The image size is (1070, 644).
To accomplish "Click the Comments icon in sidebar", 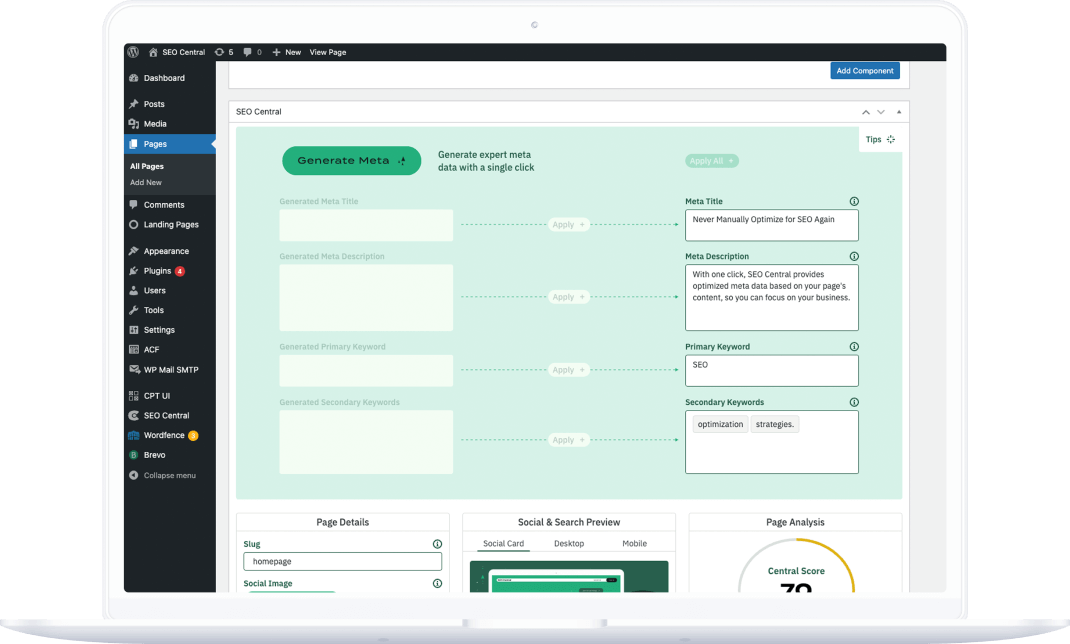I will [134, 205].
